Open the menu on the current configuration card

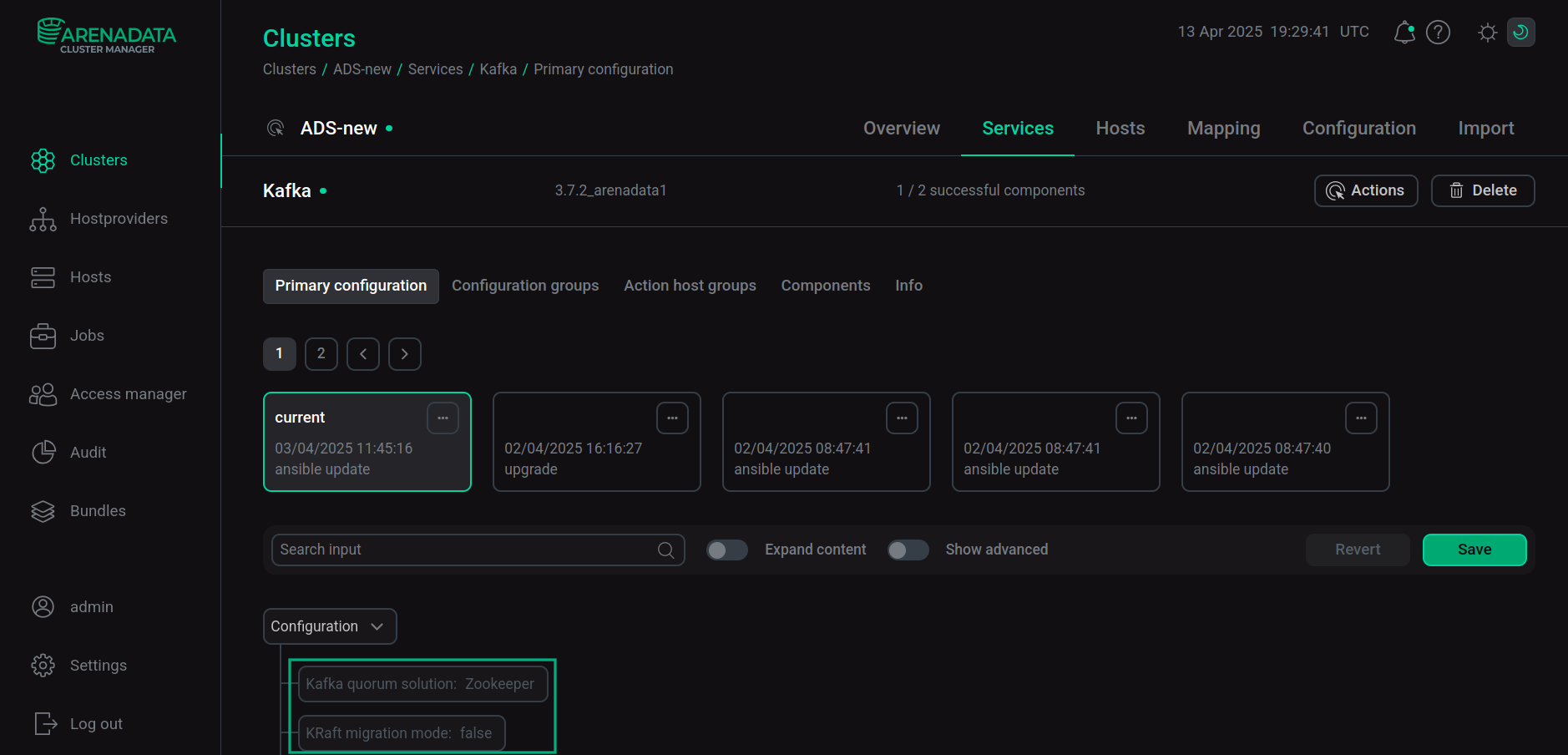[443, 418]
